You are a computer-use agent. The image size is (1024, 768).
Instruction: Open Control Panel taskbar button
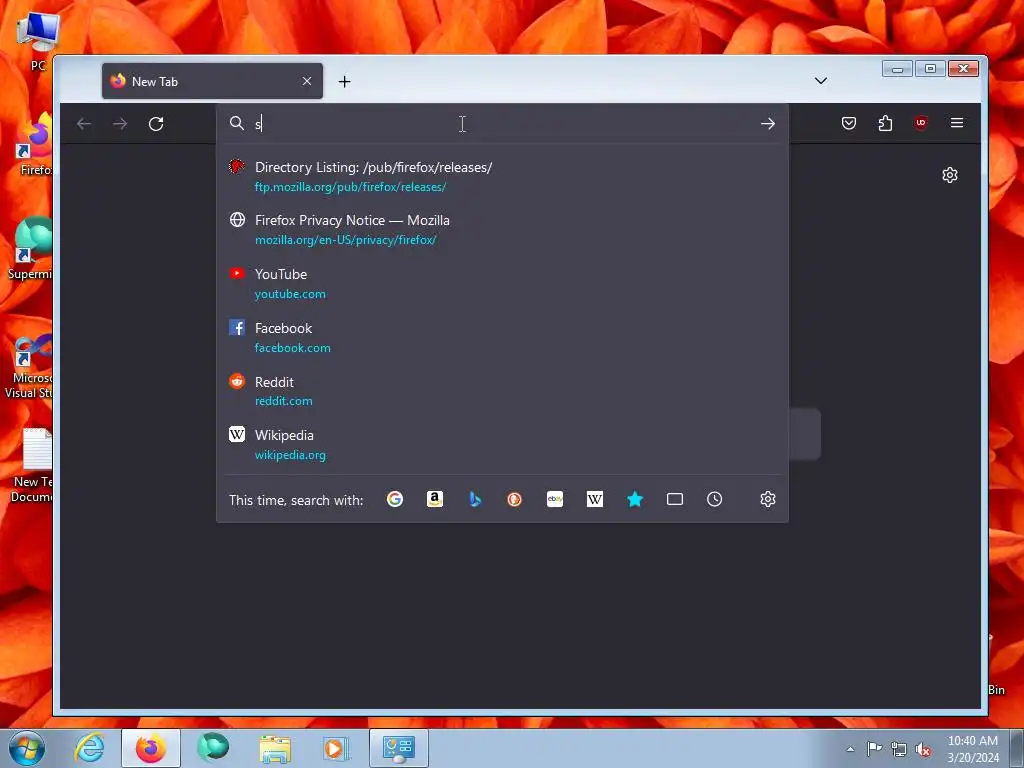[398, 748]
